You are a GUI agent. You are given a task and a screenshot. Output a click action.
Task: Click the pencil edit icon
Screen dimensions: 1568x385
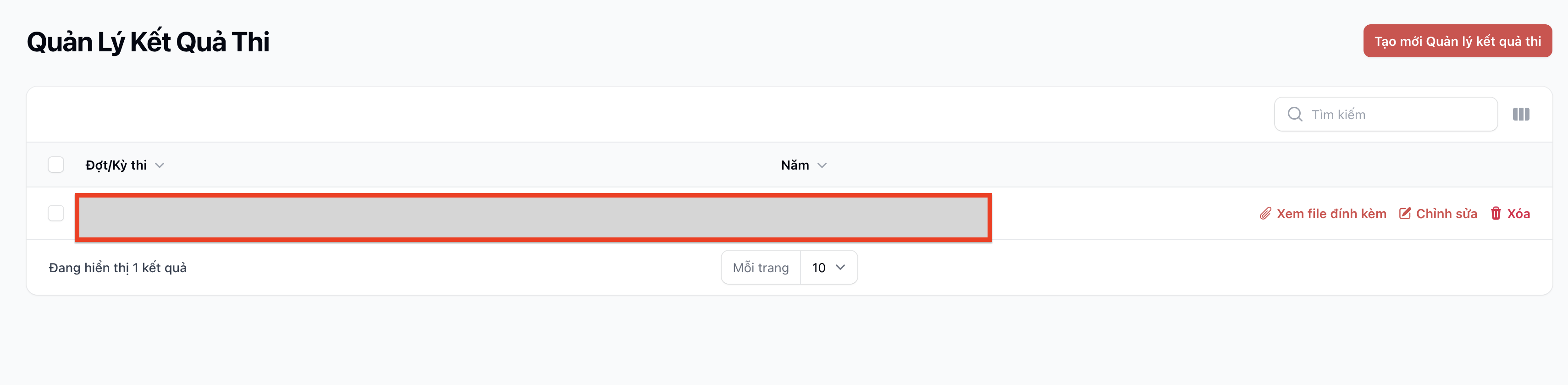pos(1405,214)
